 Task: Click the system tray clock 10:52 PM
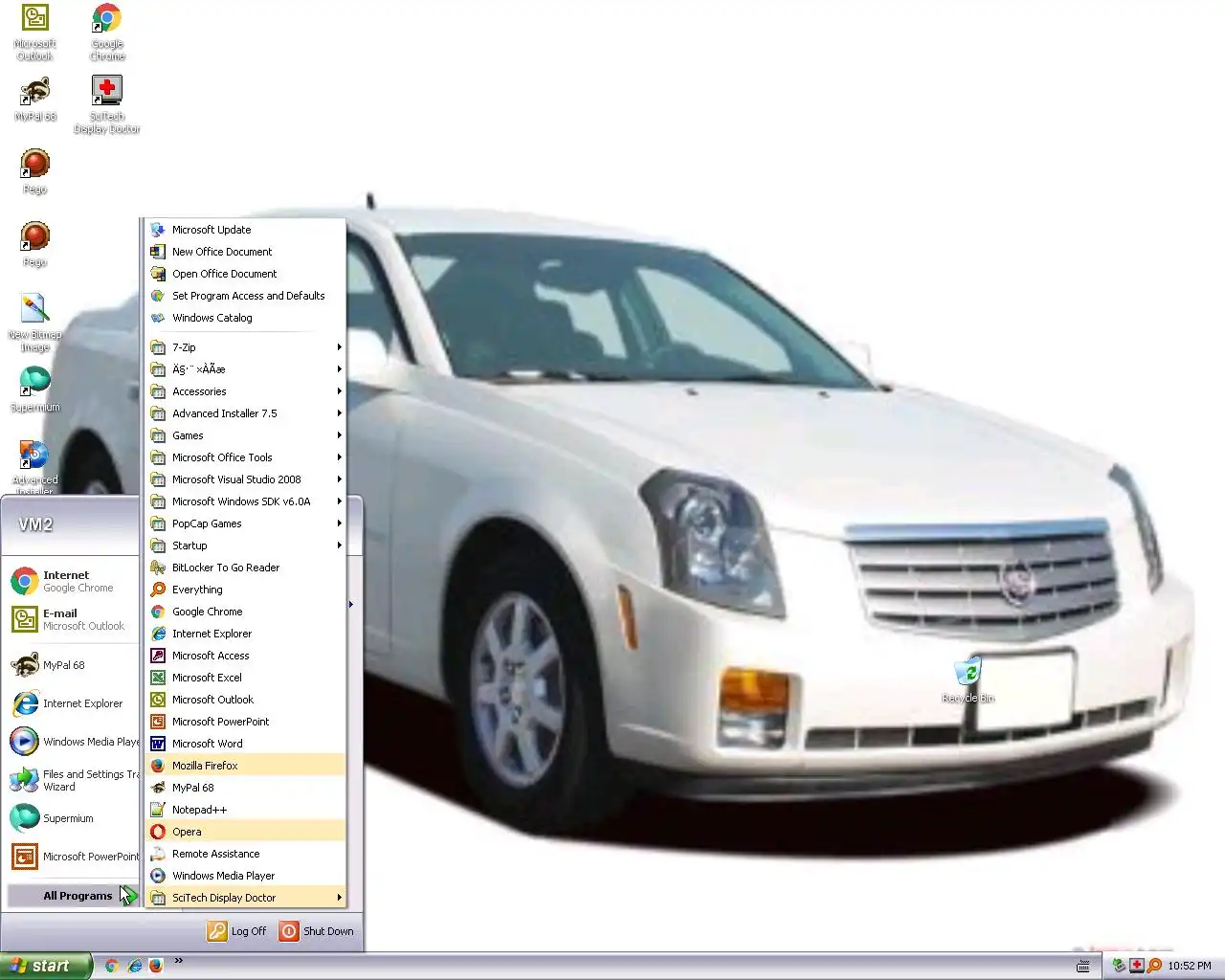point(1189,966)
